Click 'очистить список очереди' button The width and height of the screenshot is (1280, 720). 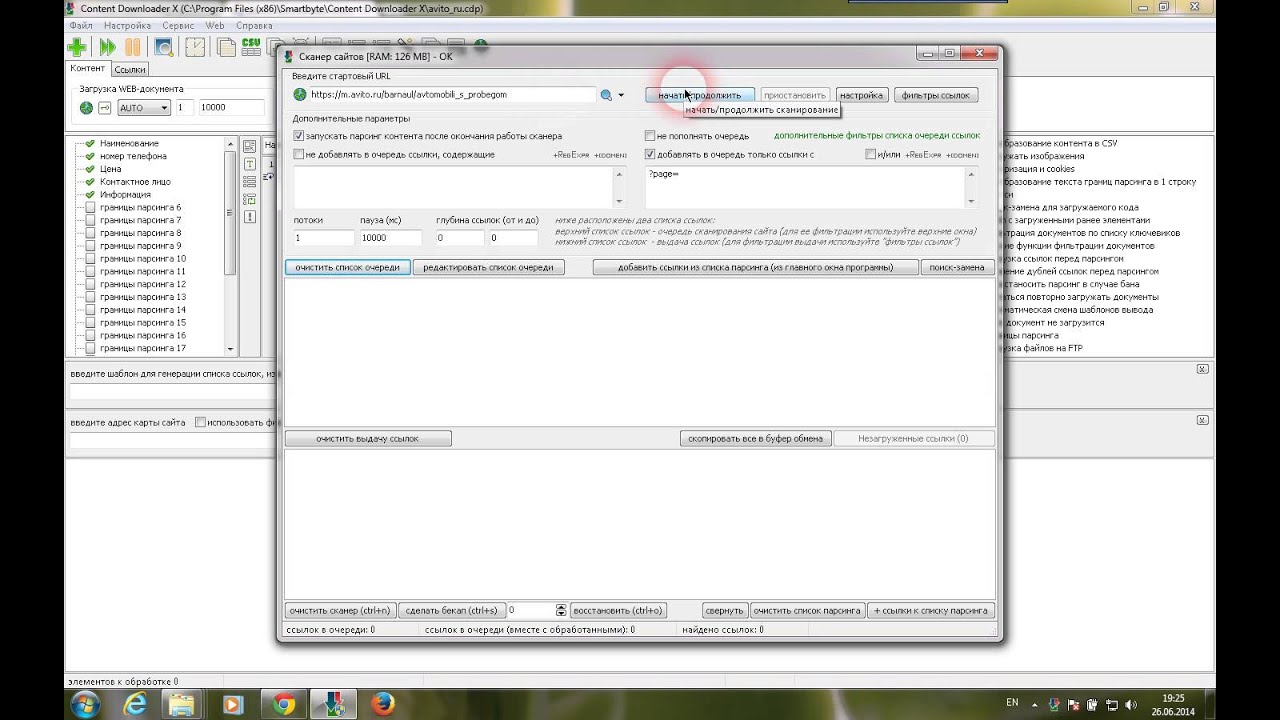click(x=347, y=267)
